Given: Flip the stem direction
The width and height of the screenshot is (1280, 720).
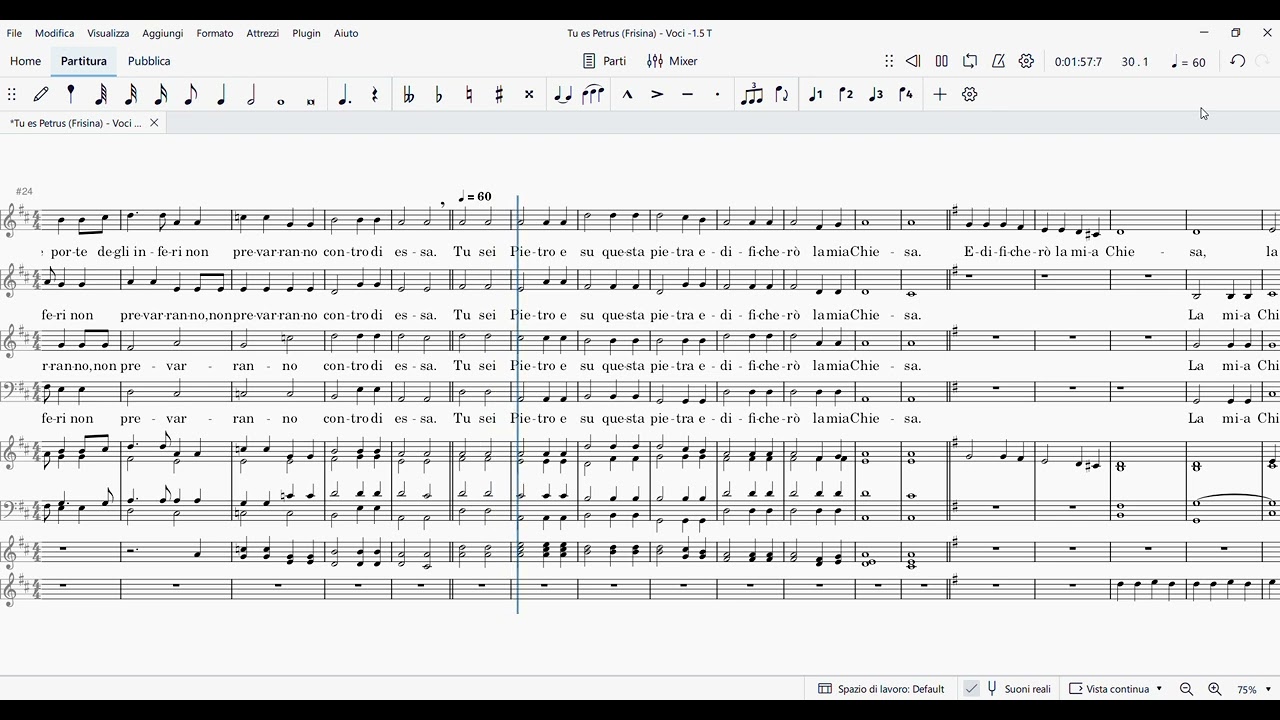Looking at the screenshot, I should pyautogui.click(x=782, y=94).
